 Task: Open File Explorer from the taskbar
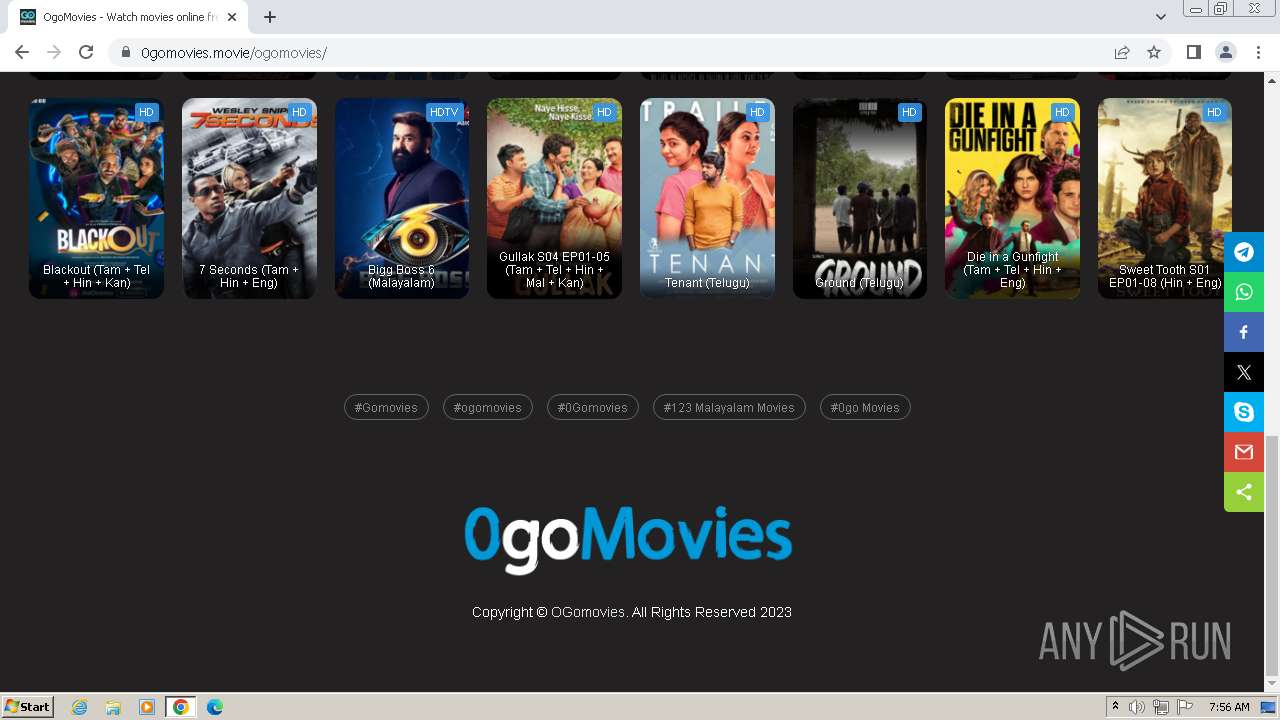[x=113, y=707]
